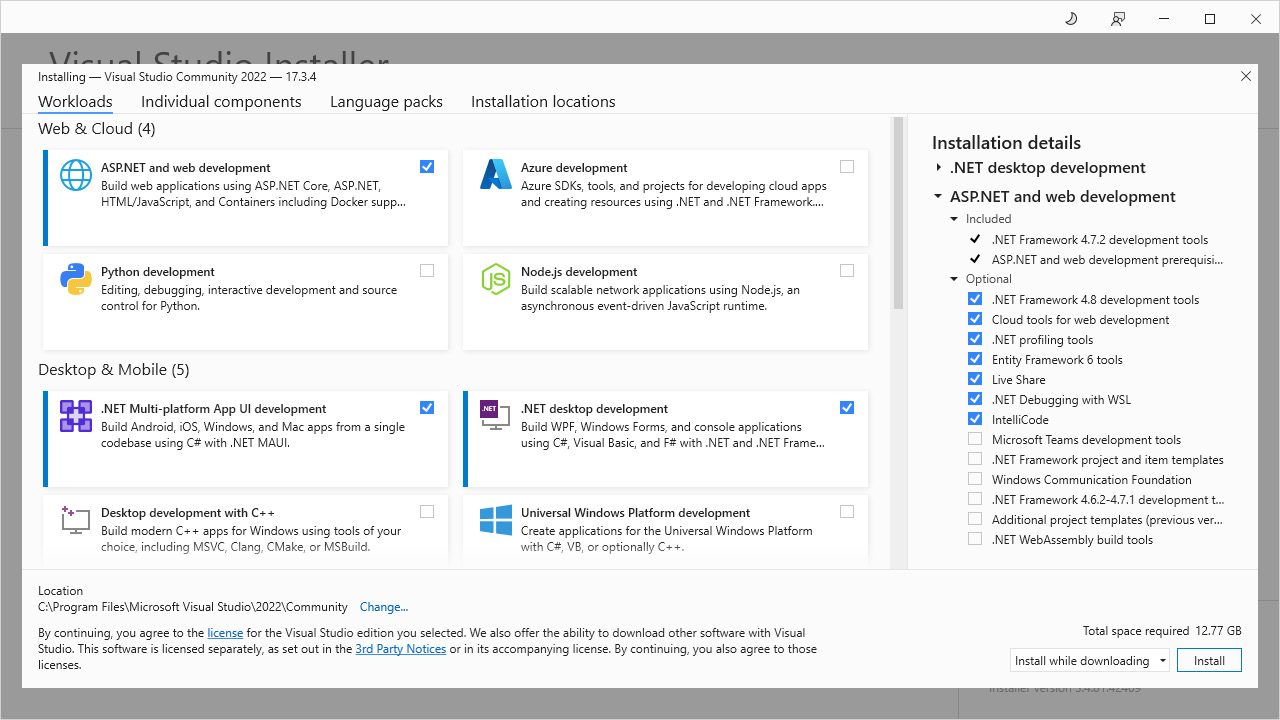Uncheck Cloud tools for web development
1280x720 pixels.
point(975,319)
